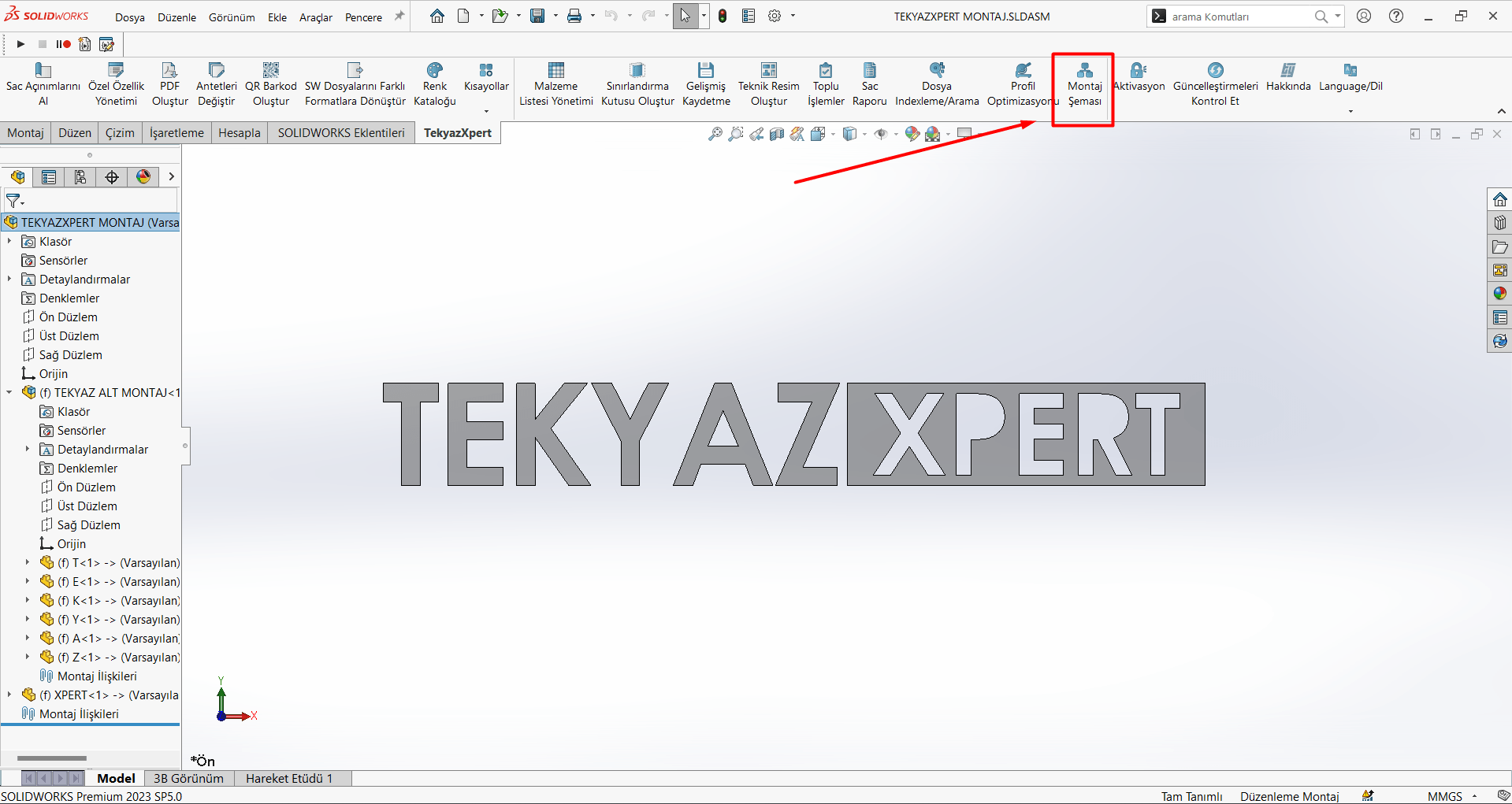Image resolution: width=1512 pixels, height=804 pixels.
Task: Click the macro play button
Action: pos(21,44)
